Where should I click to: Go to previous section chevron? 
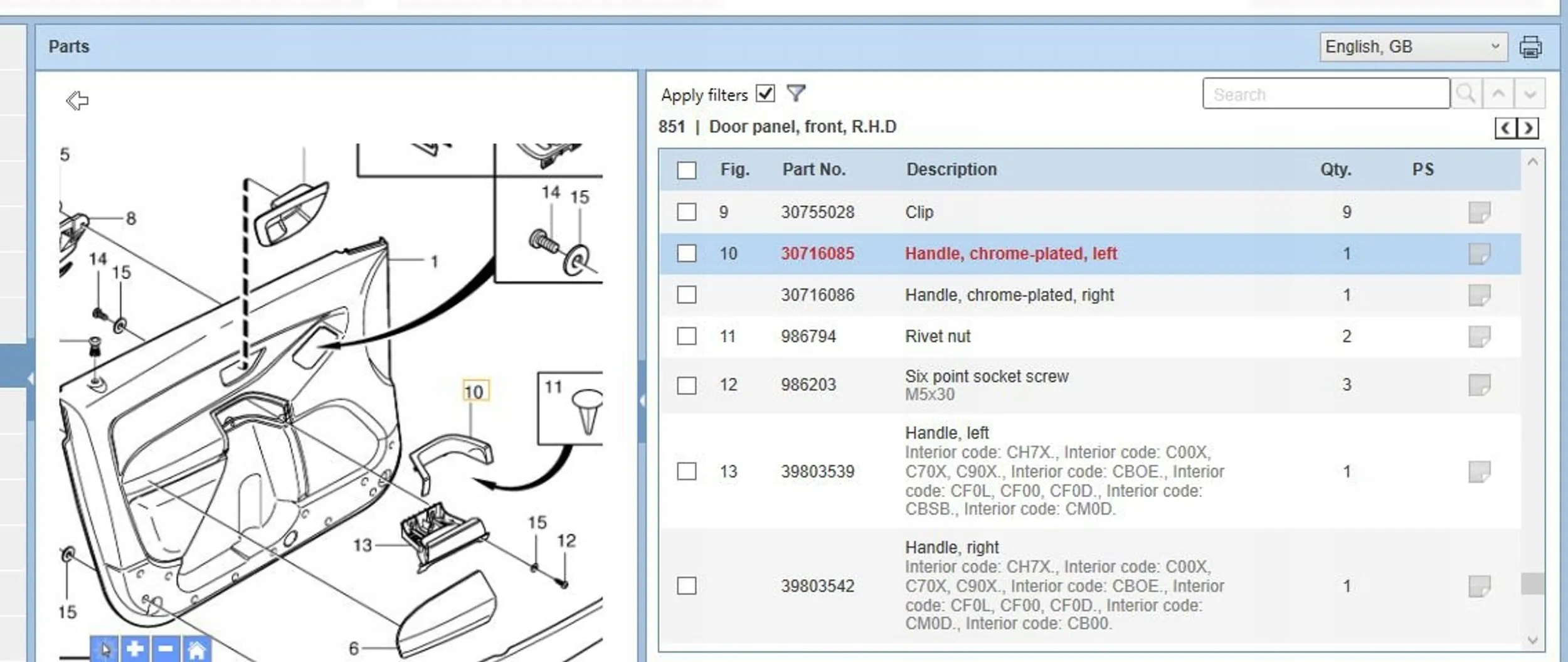pyautogui.click(x=1505, y=128)
